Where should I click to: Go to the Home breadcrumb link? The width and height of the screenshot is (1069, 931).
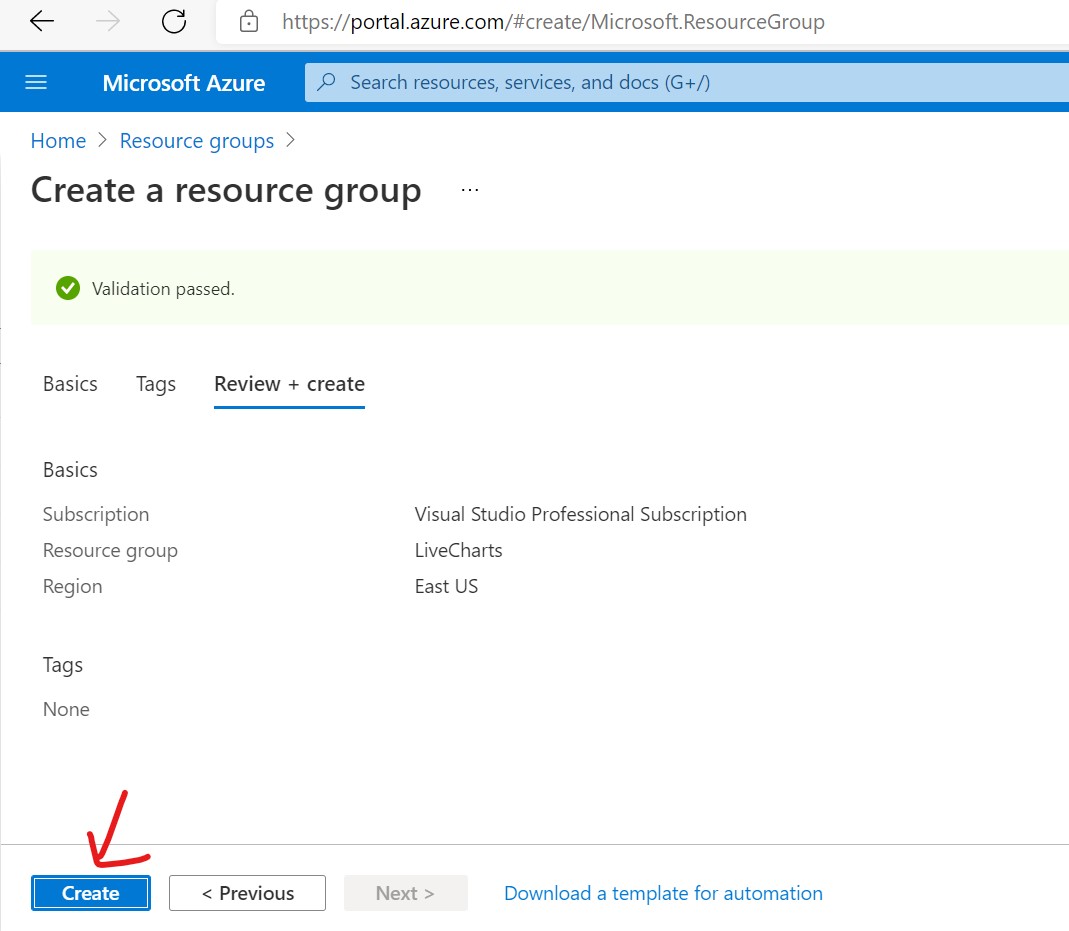[x=58, y=141]
